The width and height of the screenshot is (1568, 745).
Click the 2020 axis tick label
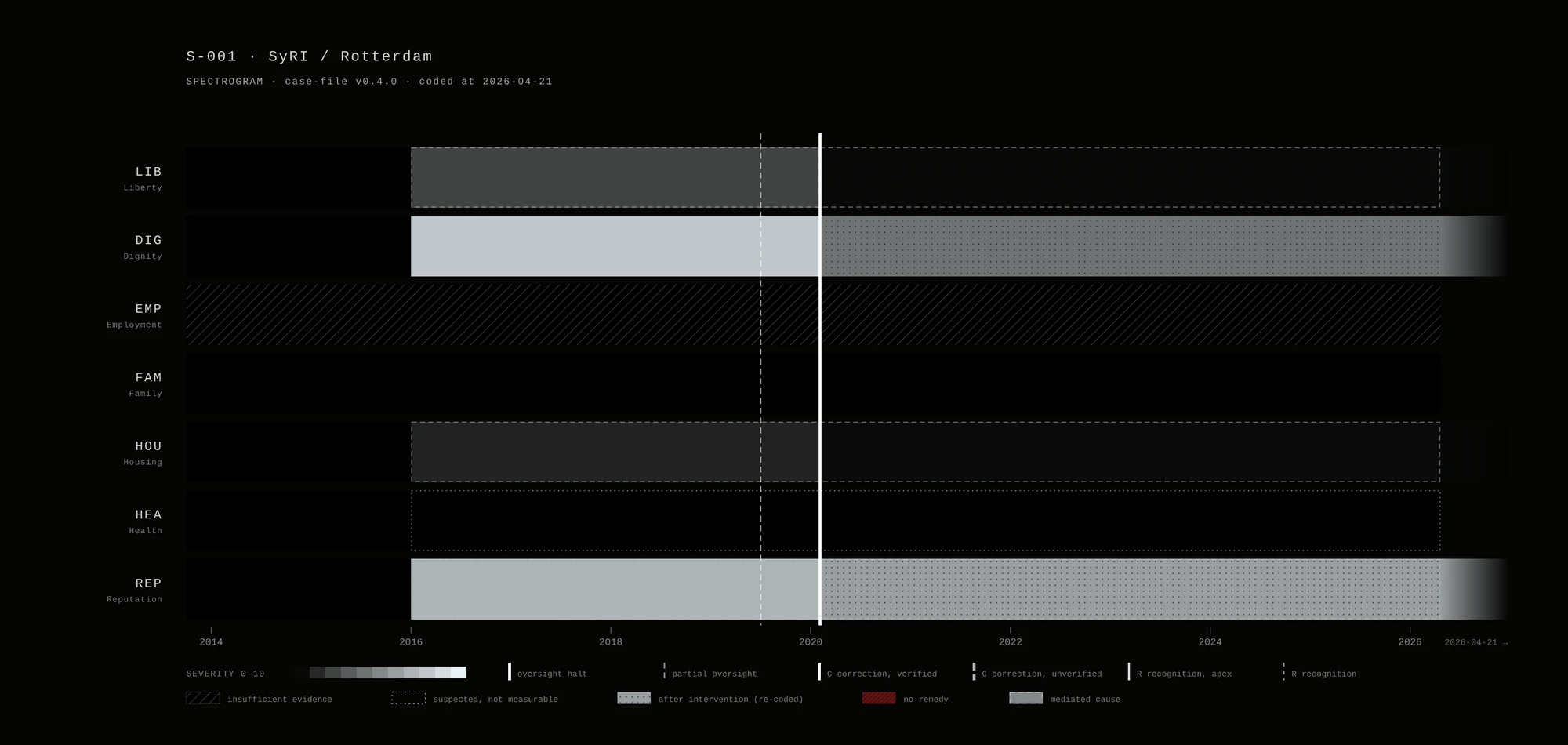pos(811,641)
